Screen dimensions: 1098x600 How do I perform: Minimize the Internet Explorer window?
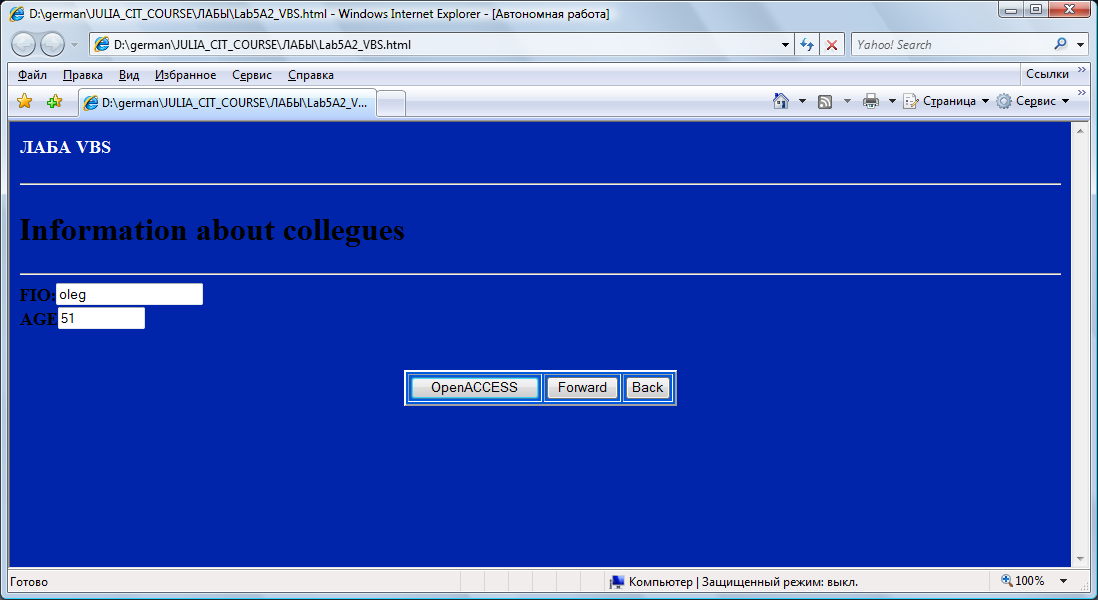(1010, 9)
